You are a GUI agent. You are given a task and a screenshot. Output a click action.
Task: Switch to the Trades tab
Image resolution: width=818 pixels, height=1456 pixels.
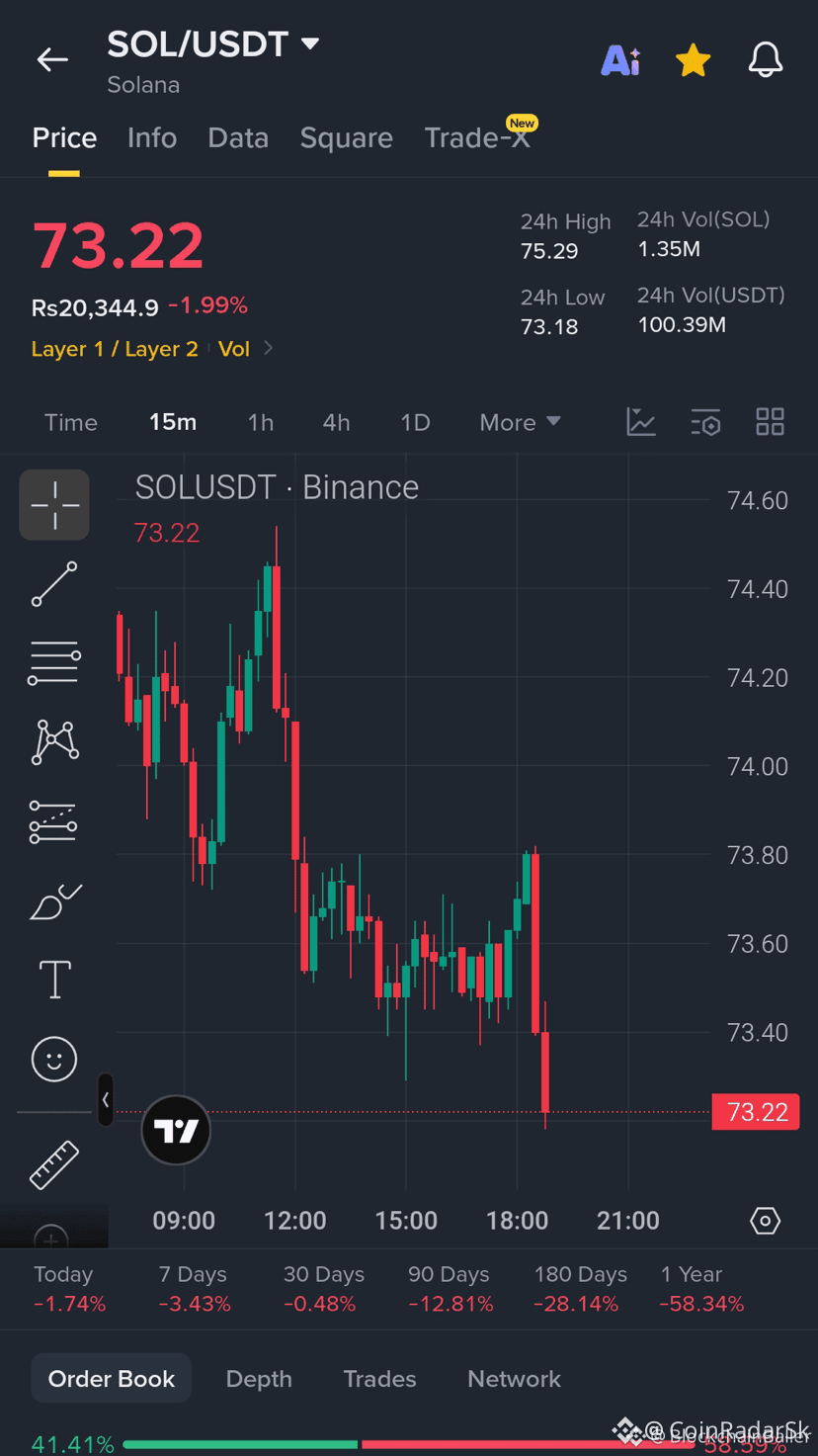(379, 1379)
